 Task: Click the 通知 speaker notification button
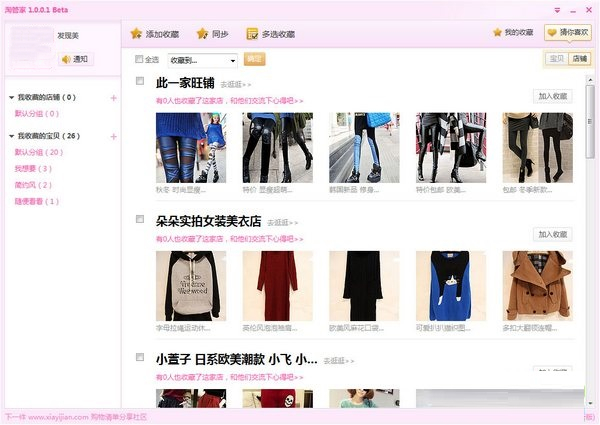tap(74, 59)
